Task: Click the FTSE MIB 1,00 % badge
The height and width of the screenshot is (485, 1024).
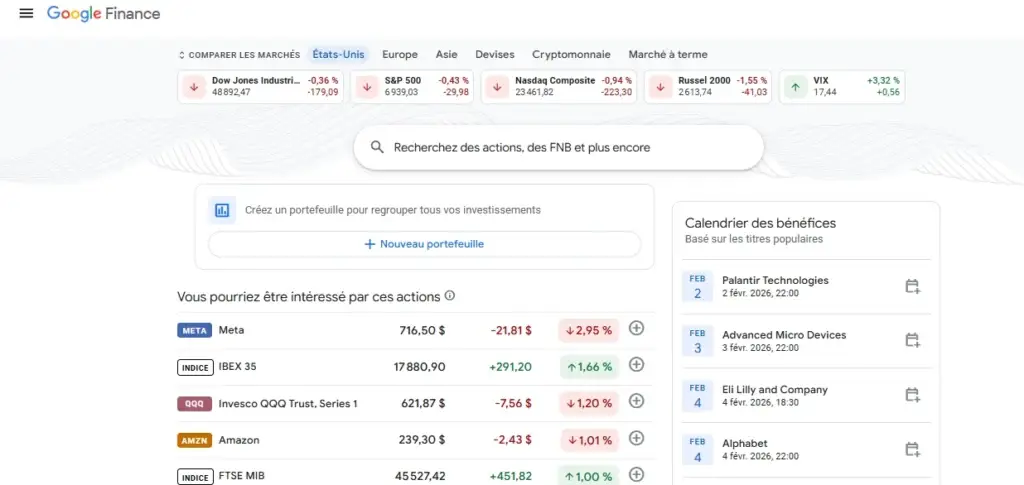Action: point(588,476)
